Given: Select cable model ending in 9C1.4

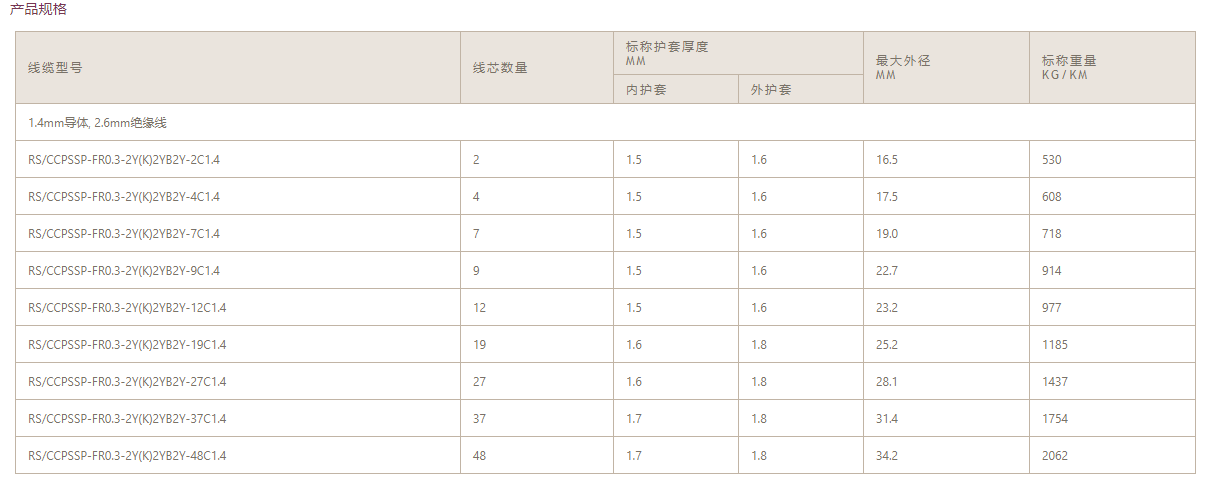Looking at the screenshot, I should point(124,271).
